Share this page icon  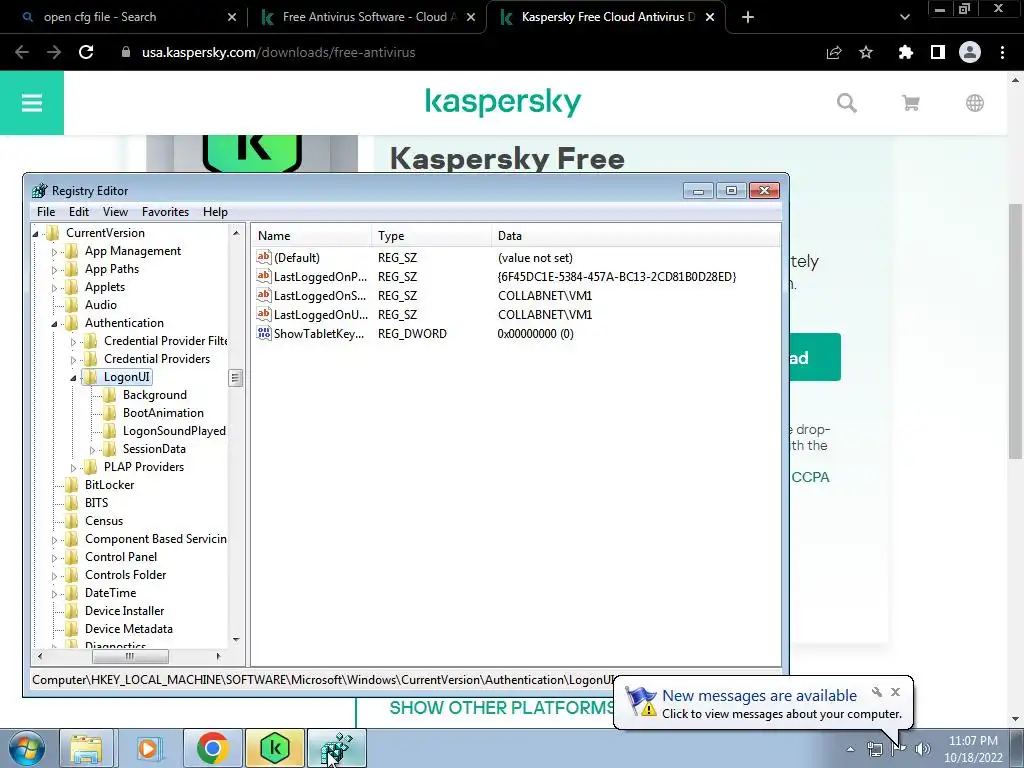834,52
